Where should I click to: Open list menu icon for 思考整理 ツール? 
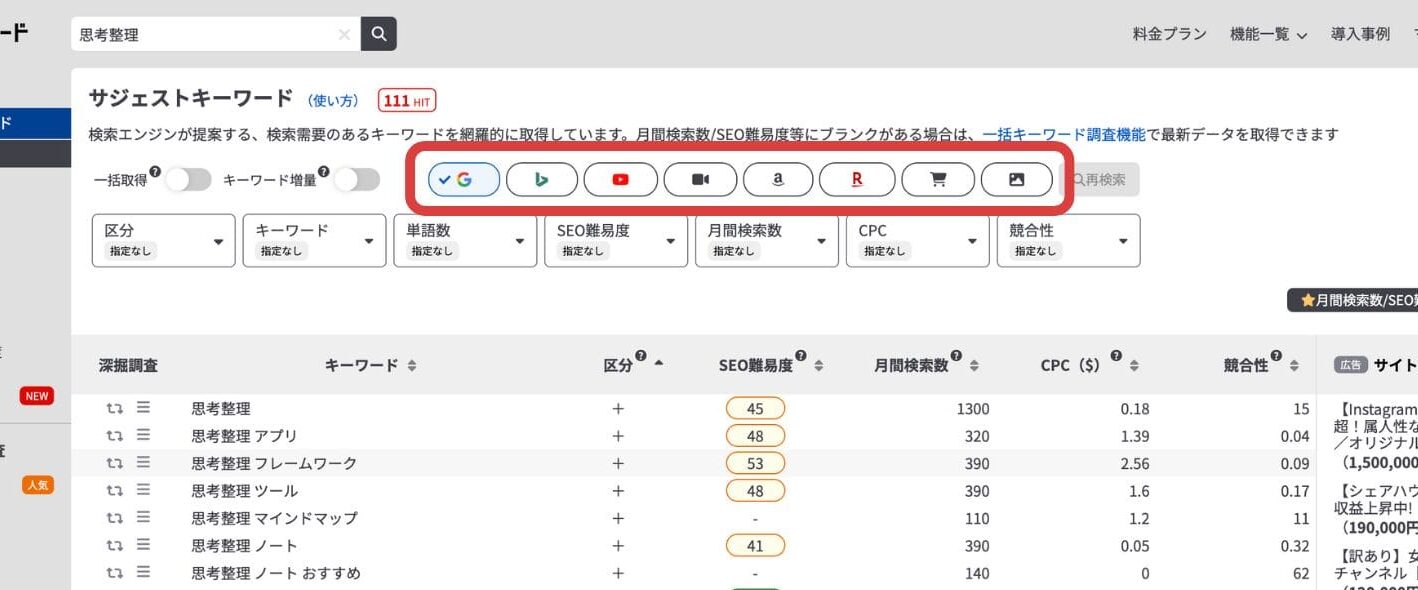(x=143, y=490)
